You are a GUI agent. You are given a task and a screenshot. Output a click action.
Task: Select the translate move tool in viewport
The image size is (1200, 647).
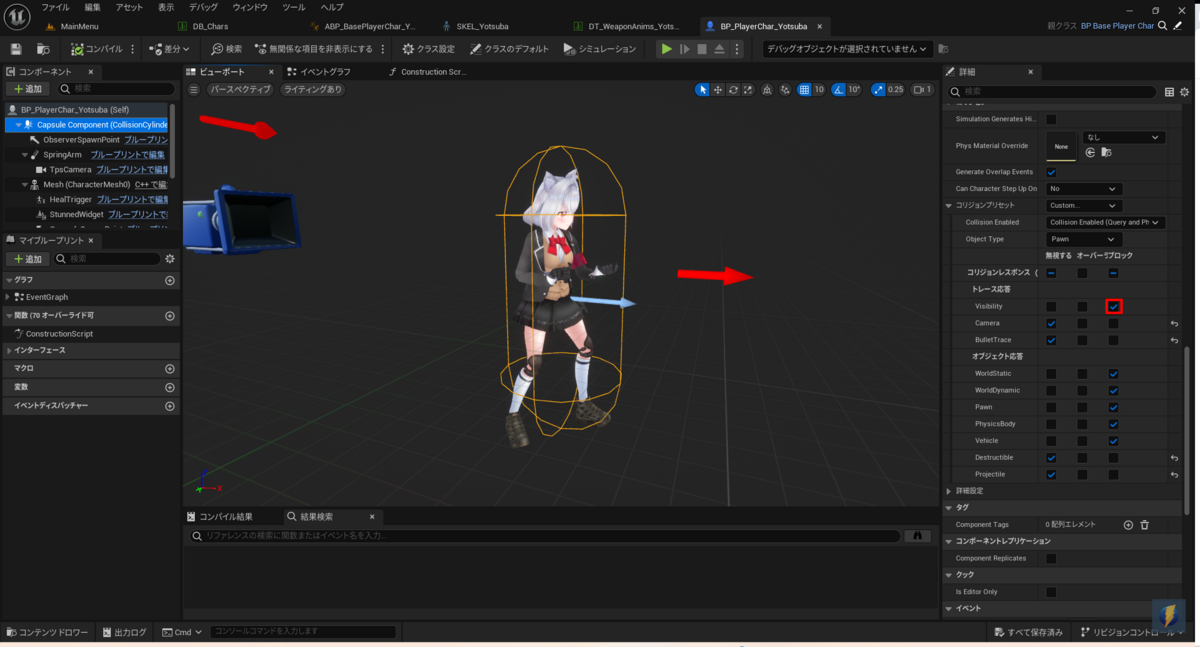coord(718,89)
